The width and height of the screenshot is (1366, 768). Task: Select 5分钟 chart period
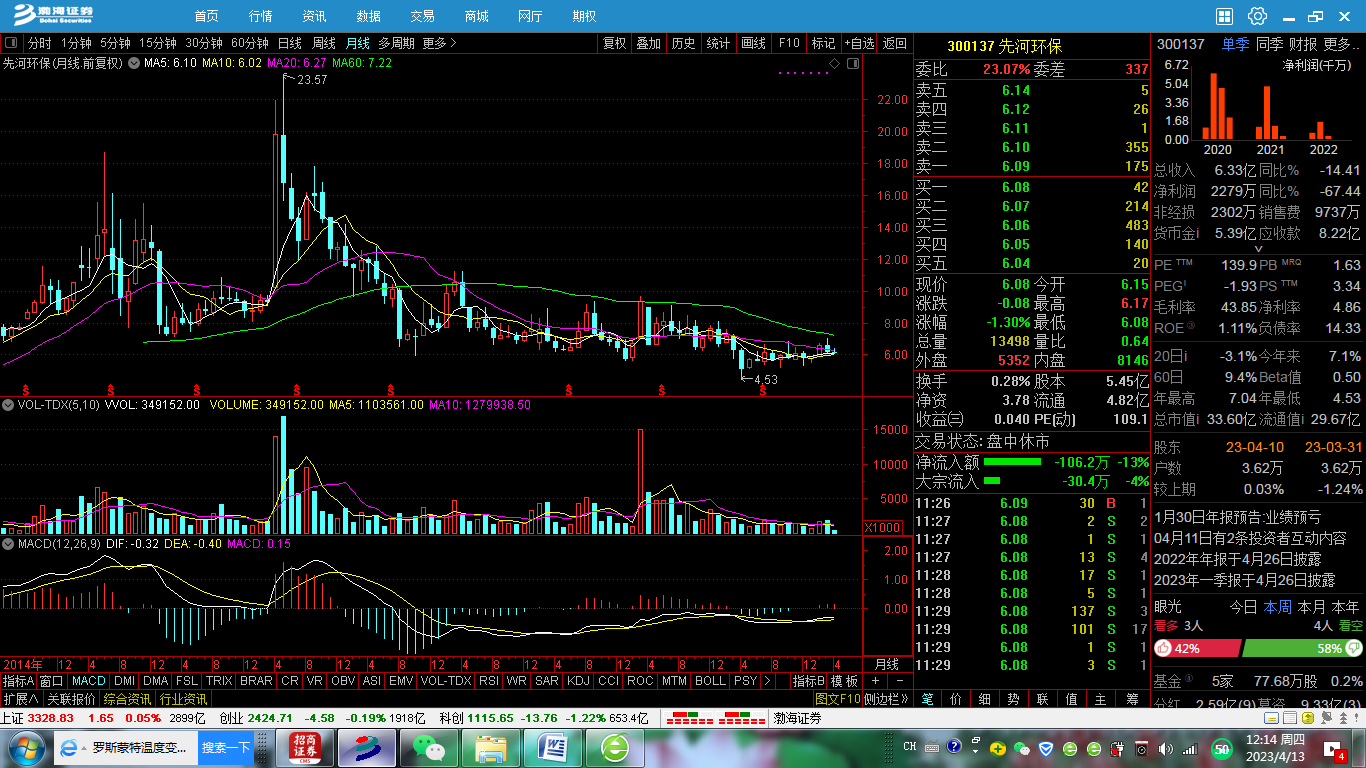click(x=115, y=43)
